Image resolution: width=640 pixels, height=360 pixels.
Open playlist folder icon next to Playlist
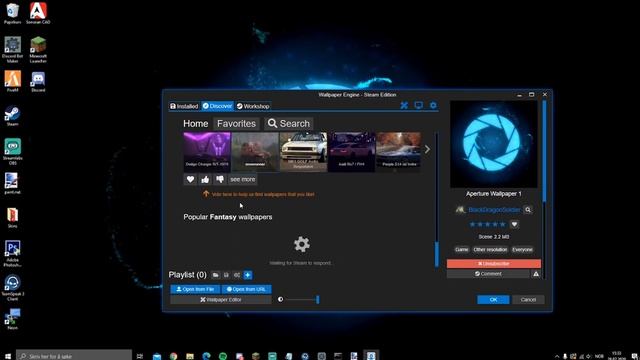216,275
